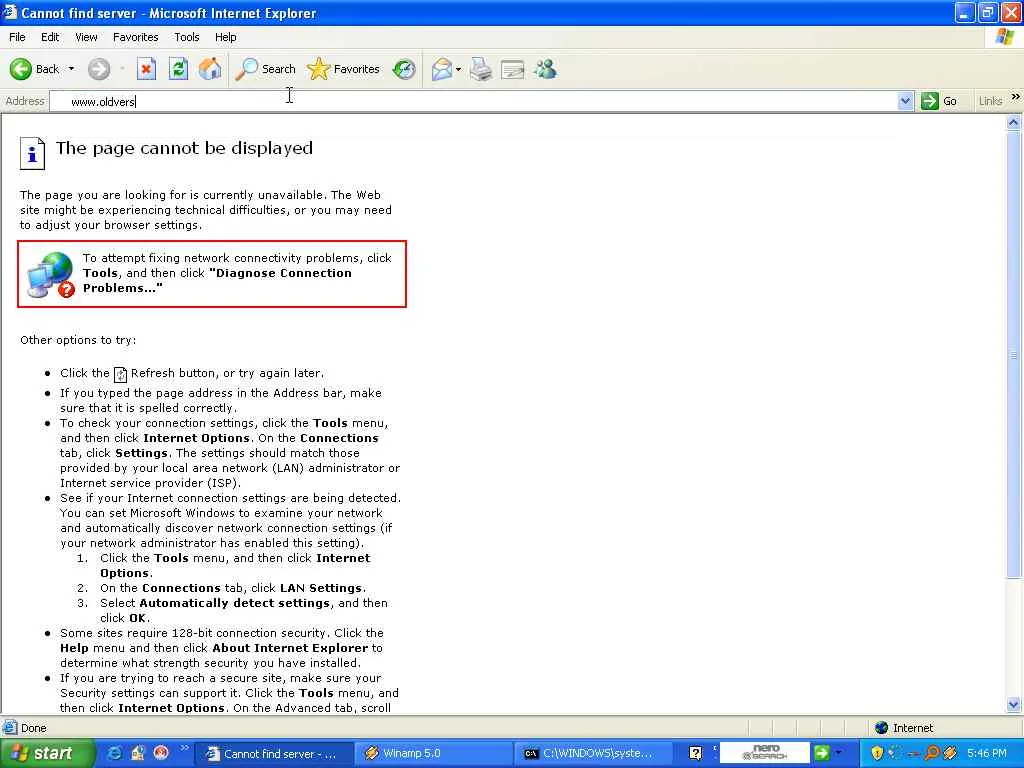Click the help question mark taskbar icon
The width and height of the screenshot is (1024, 768).
click(x=696, y=754)
